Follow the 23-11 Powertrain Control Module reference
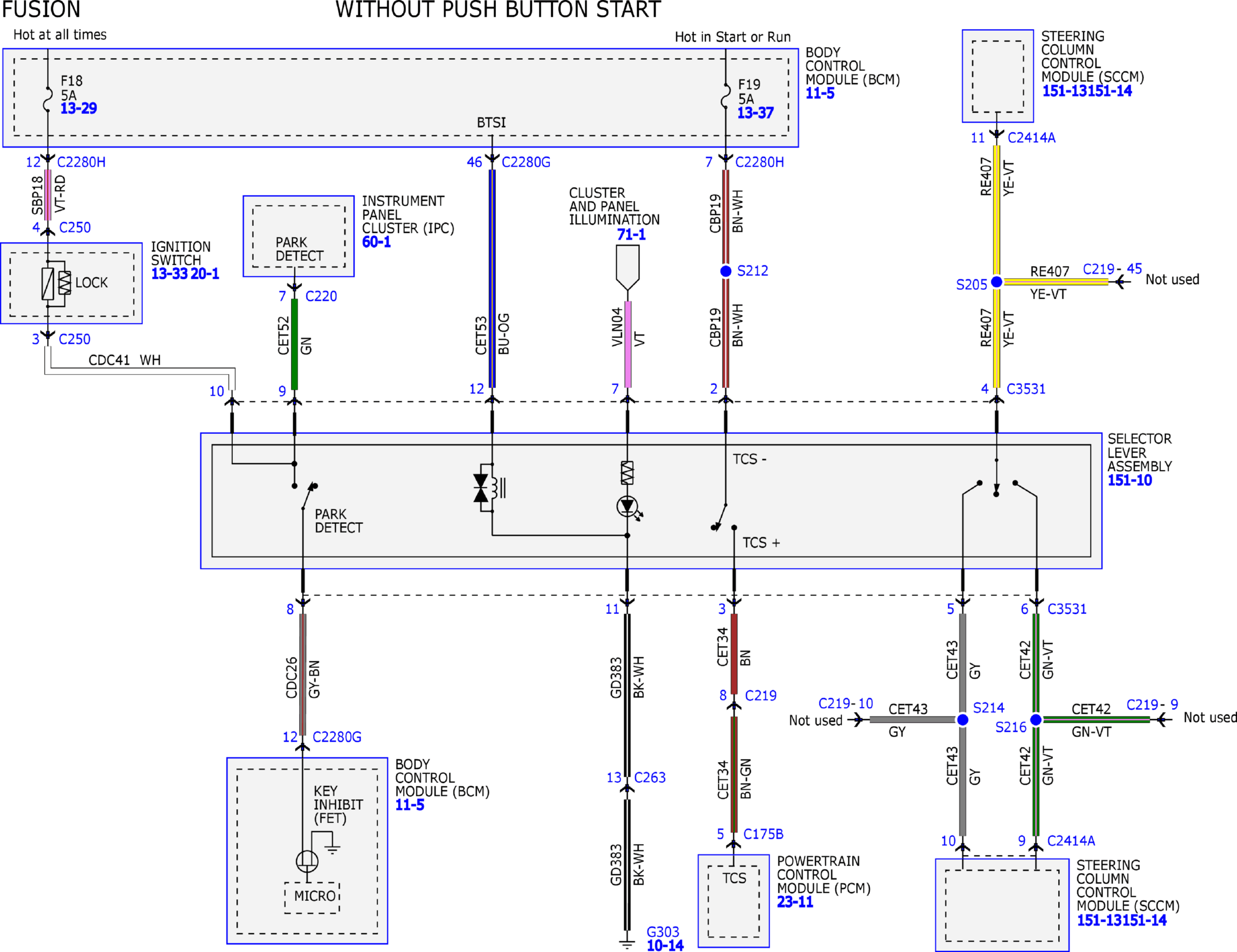1237x952 pixels. [795, 902]
